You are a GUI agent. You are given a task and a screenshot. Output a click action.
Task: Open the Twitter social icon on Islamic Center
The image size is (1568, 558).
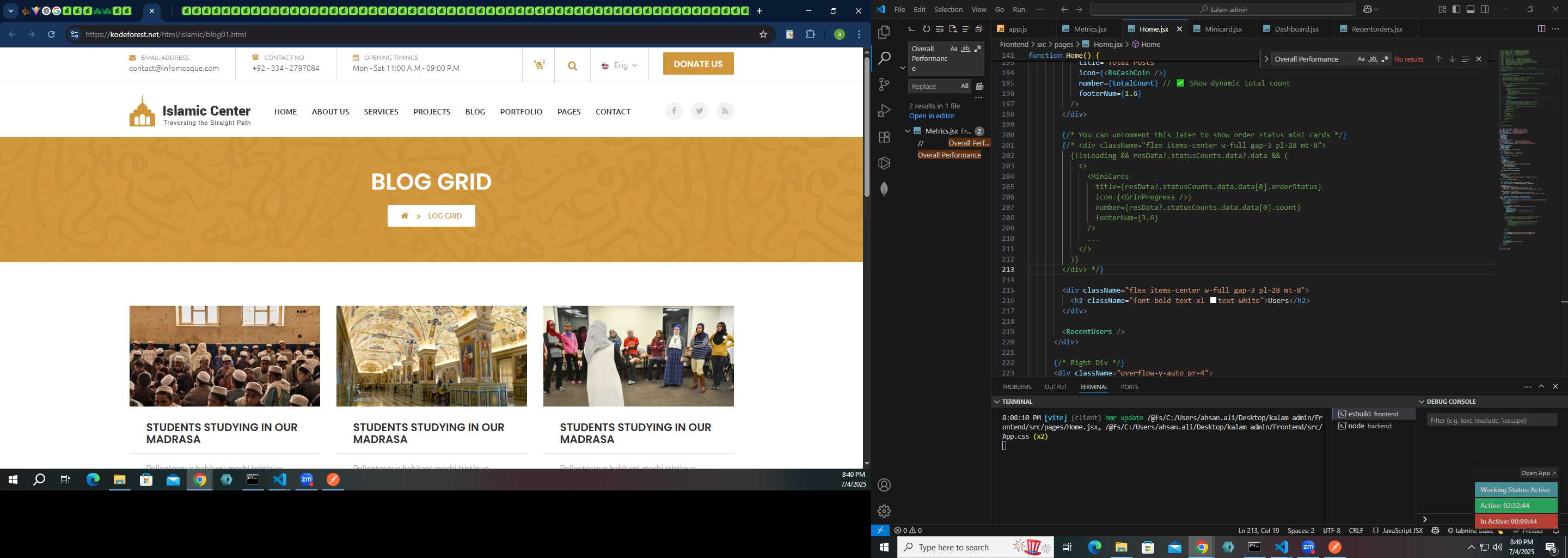700,111
